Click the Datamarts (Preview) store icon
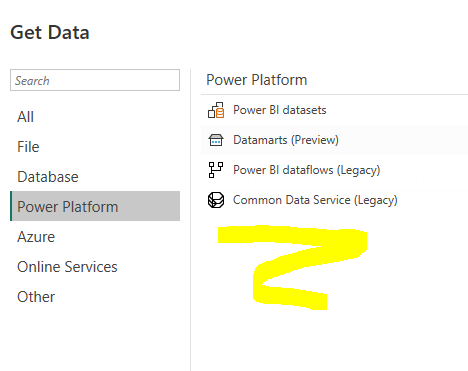This screenshot has height=371, width=468. (x=216, y=140)
